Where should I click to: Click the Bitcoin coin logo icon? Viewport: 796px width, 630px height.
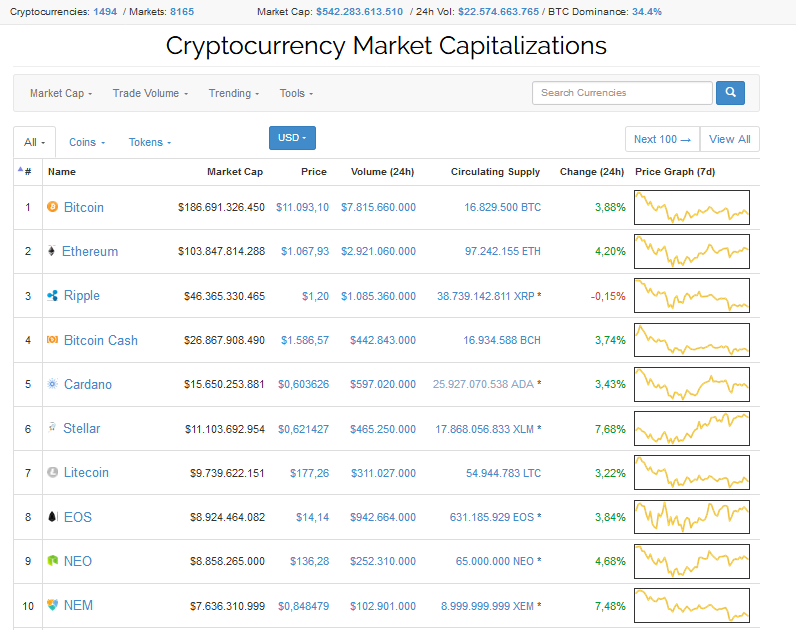52,207
